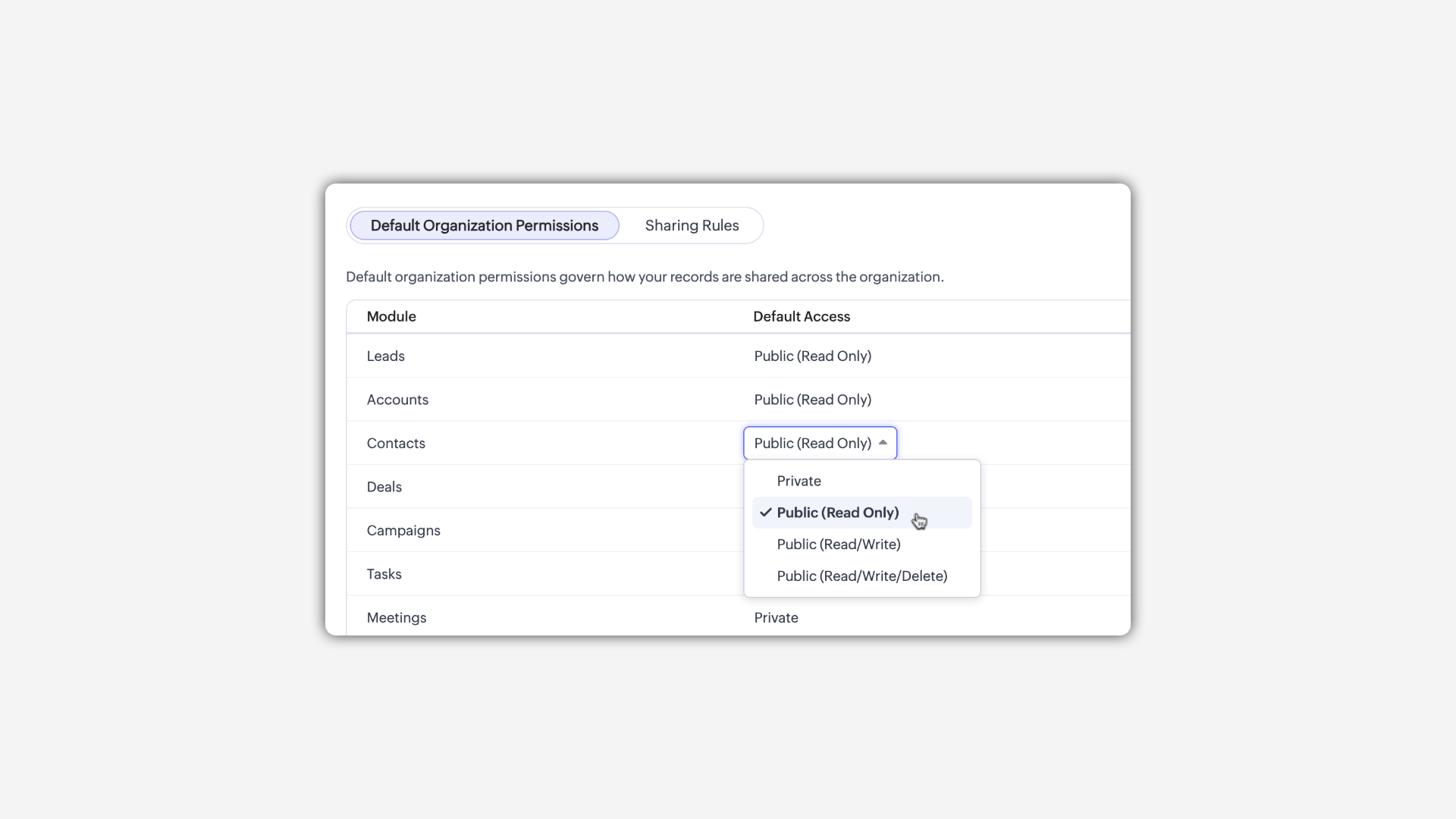This screenshot has width=1456, height=819.
Task: Select the Public (Read Only) option
Action: [837, 513]
